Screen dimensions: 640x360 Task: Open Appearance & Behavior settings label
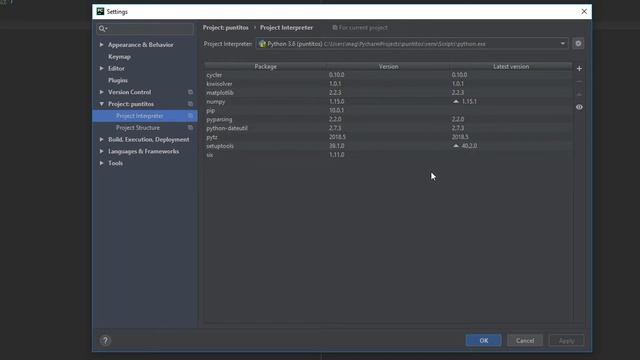pos(141,45)
